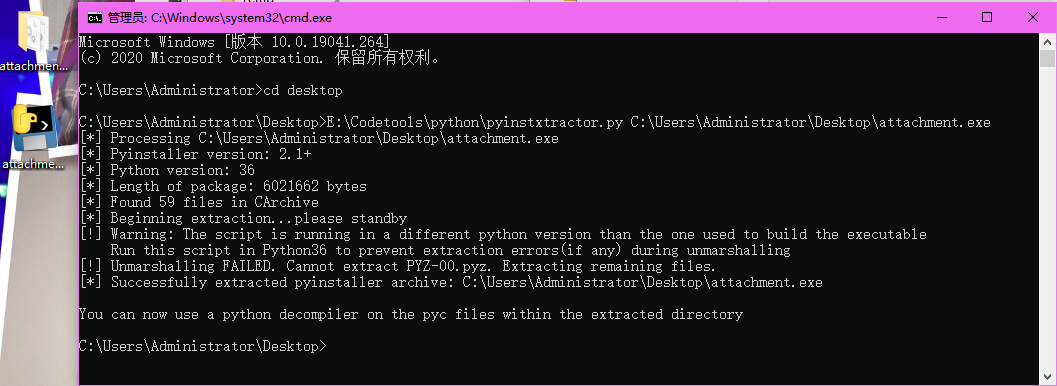Image resolution: width=1057 pixels, height=386 pixels.
Task: Select the Python attachment.exe desktop icon
Action: click(x=34, y=129)
